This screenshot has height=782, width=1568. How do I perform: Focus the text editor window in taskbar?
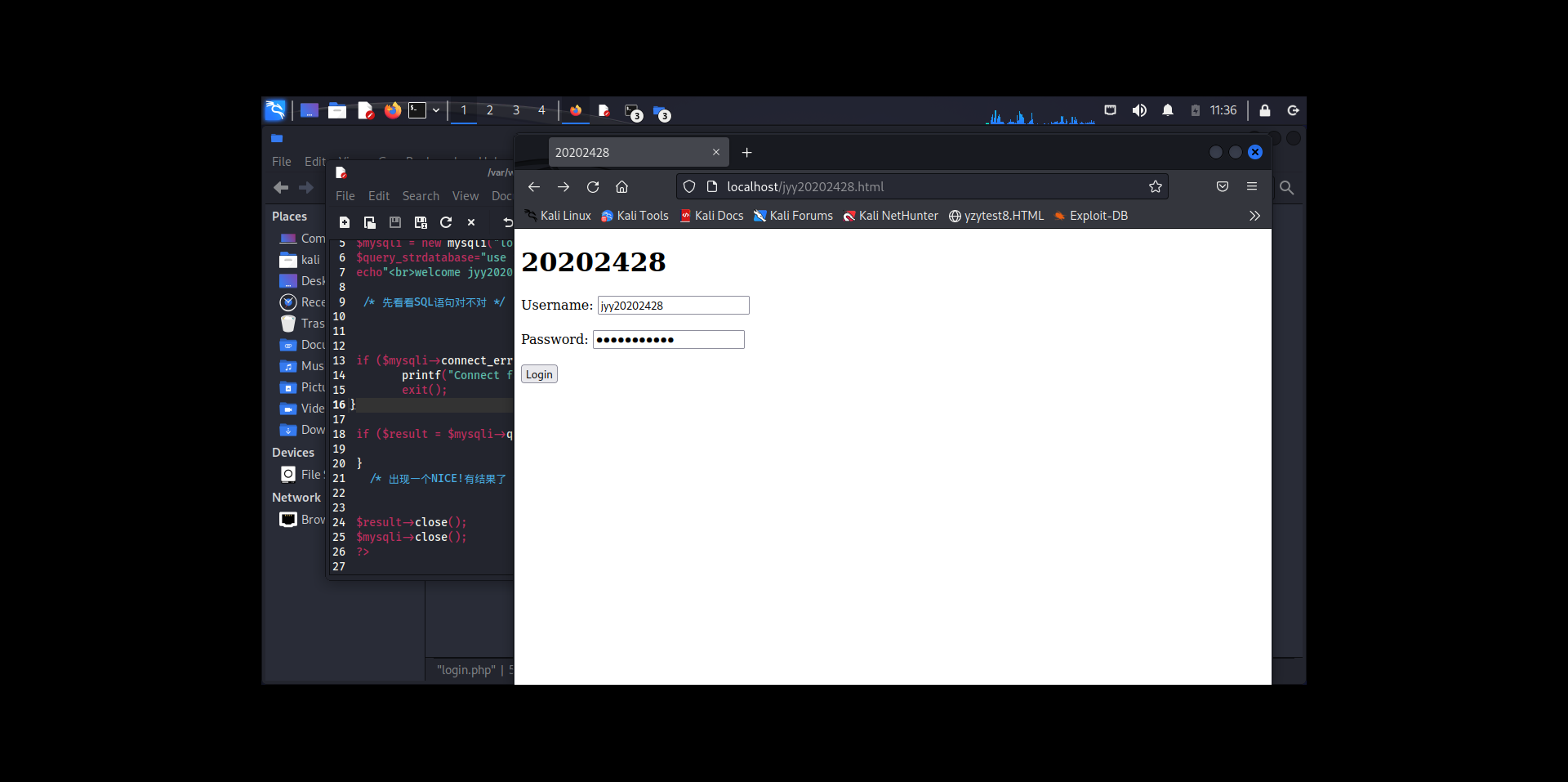604,110
